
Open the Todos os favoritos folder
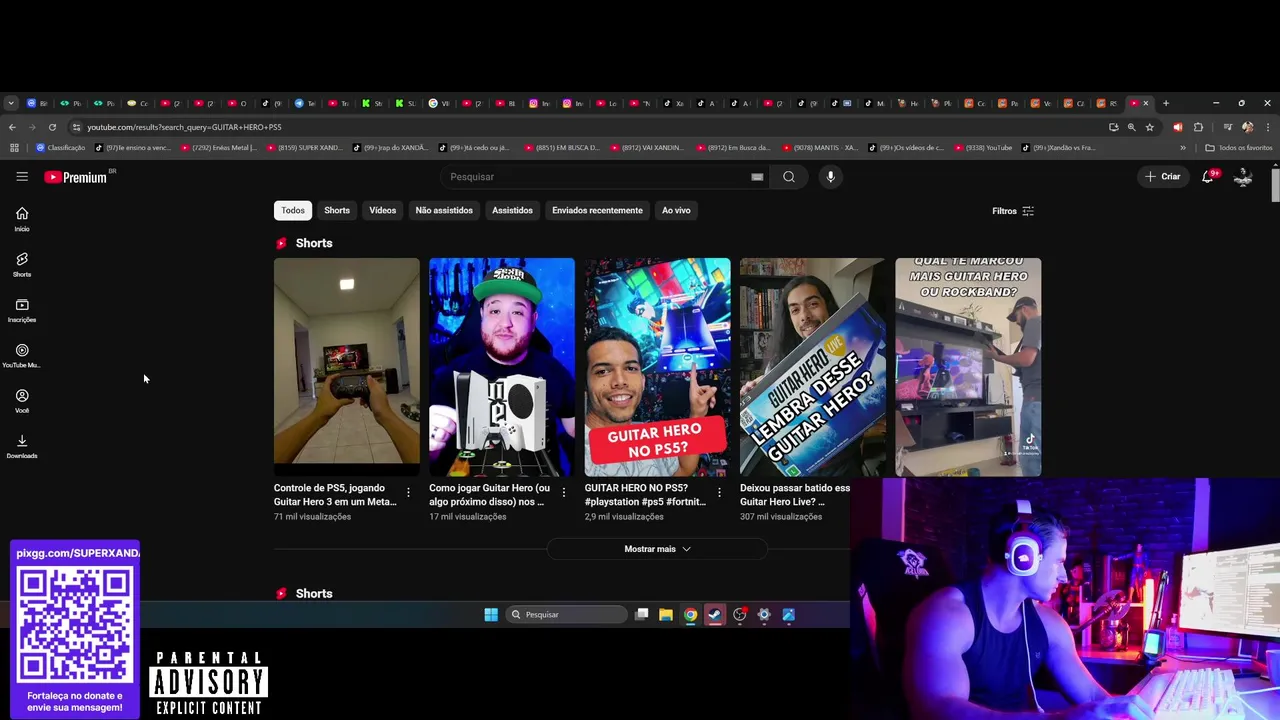pos(1239,148)
